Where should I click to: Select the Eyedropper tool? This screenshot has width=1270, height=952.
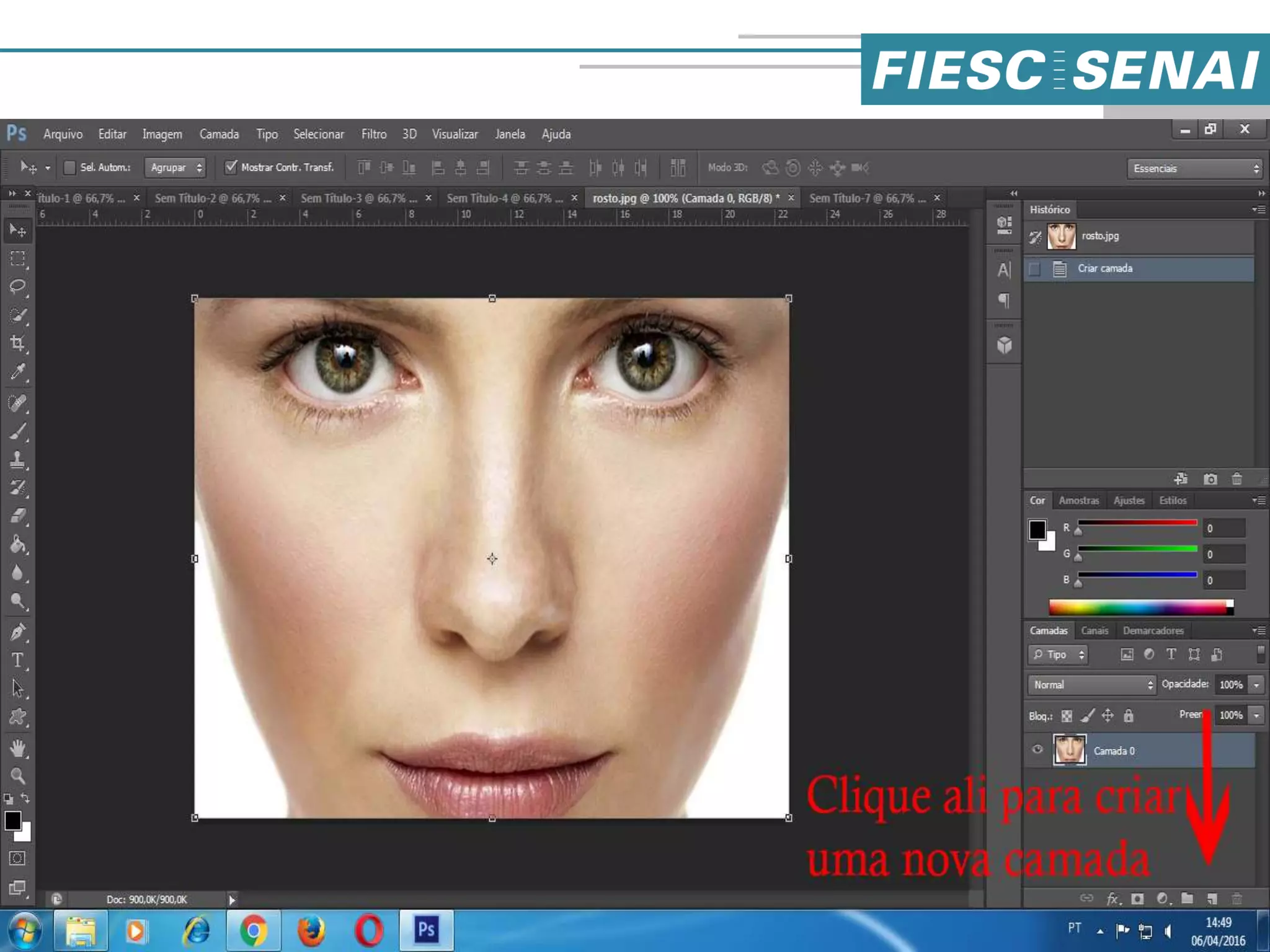tap(18, 372)
